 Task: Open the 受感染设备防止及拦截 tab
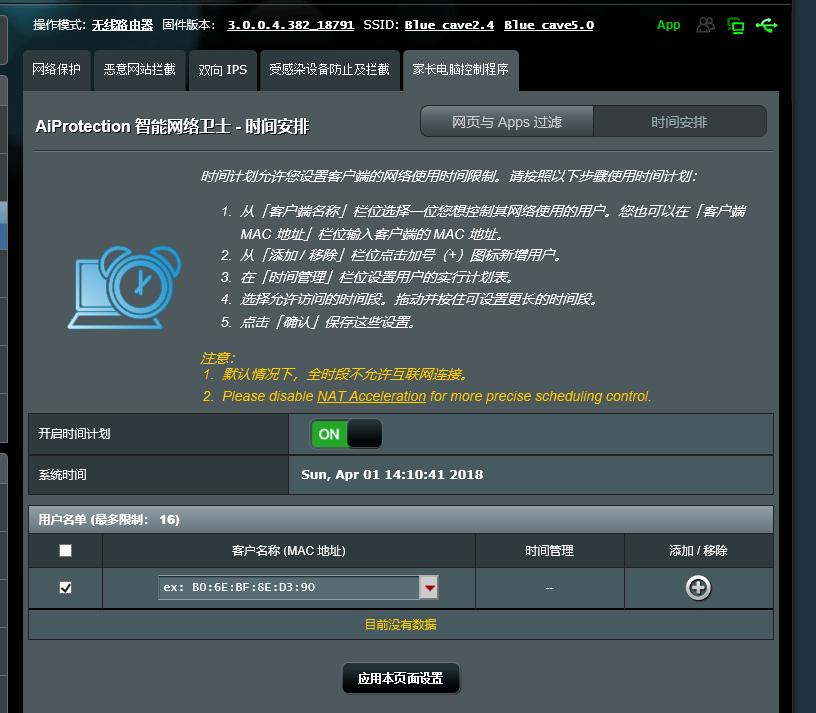[329, 70]
